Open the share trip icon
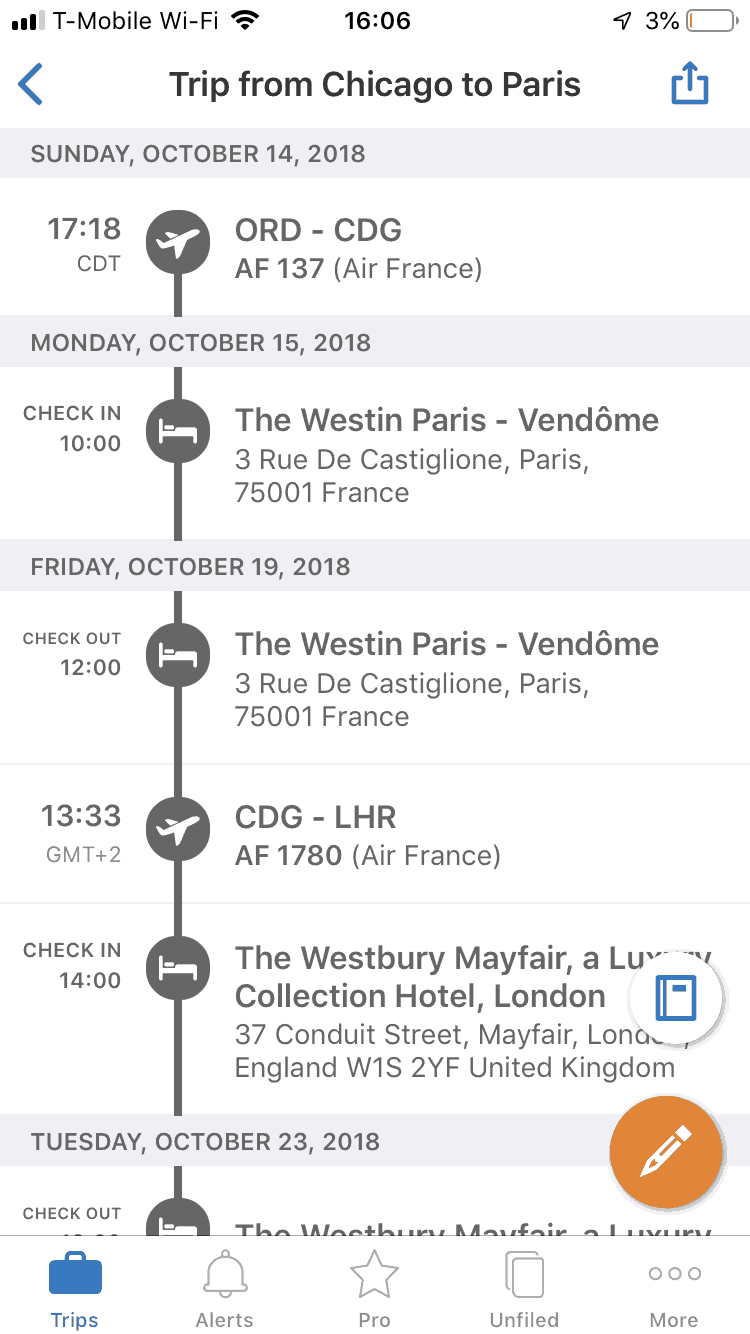The width and height of the screenshot is (750, 1334). click(x=689, y=85)
